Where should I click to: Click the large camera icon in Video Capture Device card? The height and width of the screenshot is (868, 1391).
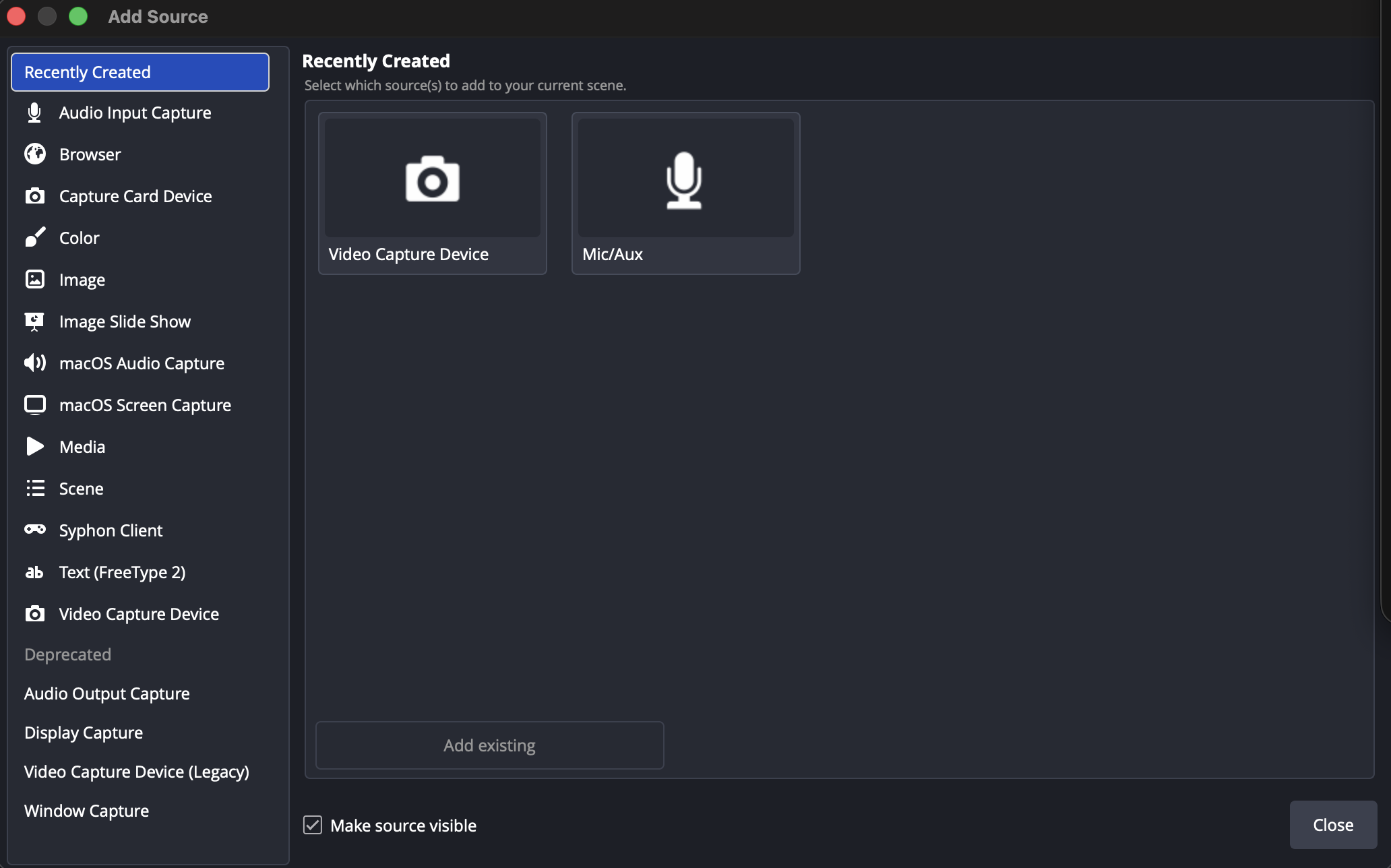(433, 179)
